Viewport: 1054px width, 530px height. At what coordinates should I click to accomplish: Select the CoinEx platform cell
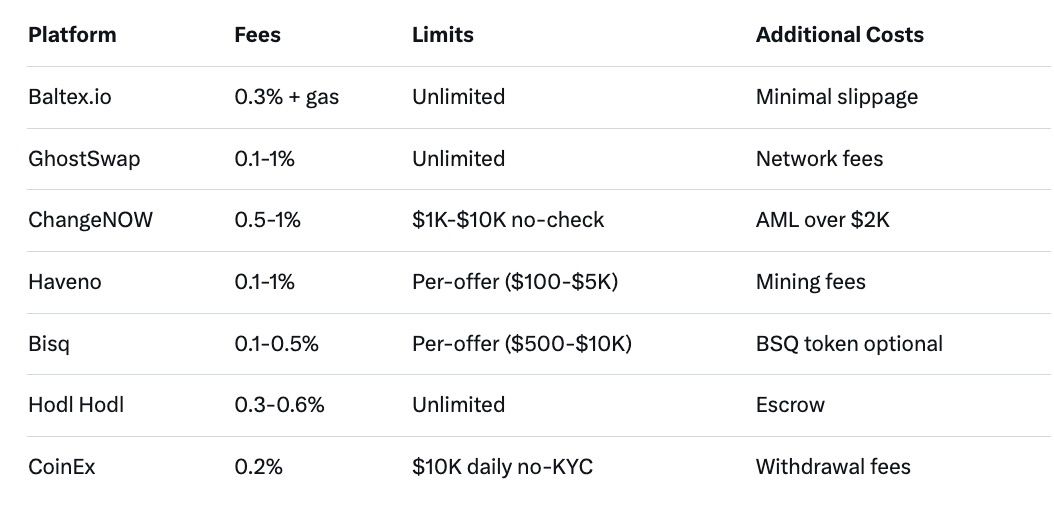click(x=62, y=467)
